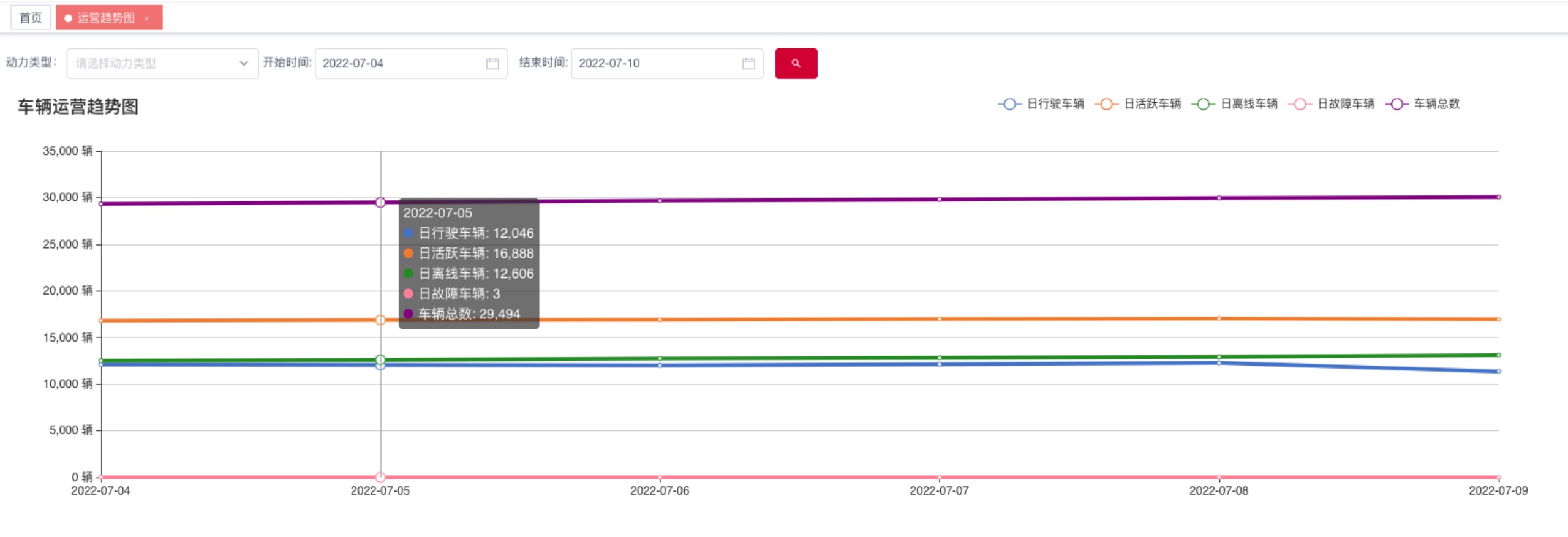1568x537 pixels.
Task: Click calendar icon in end time field
Action: pos(748,64)
